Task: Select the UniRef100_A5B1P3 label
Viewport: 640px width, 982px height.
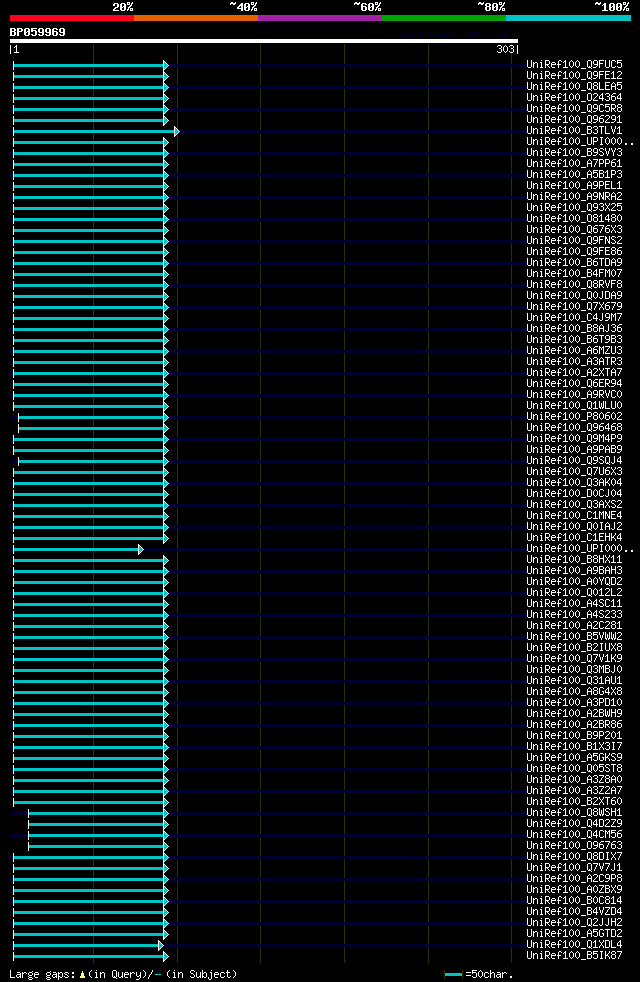Action: point(574,175)
